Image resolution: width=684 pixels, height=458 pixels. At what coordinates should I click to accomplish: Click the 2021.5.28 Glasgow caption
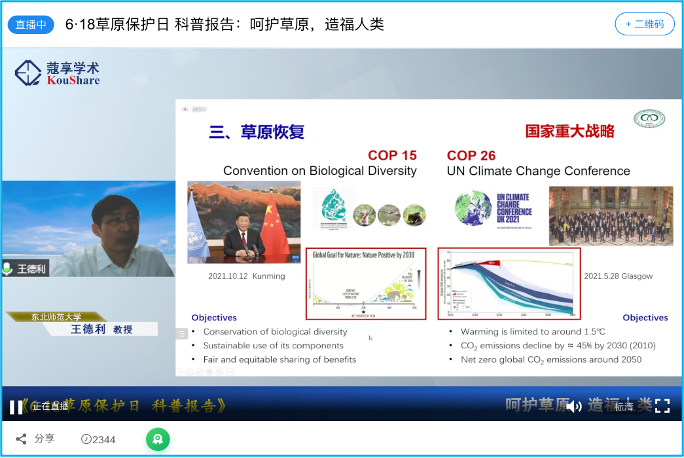[618, 276]
